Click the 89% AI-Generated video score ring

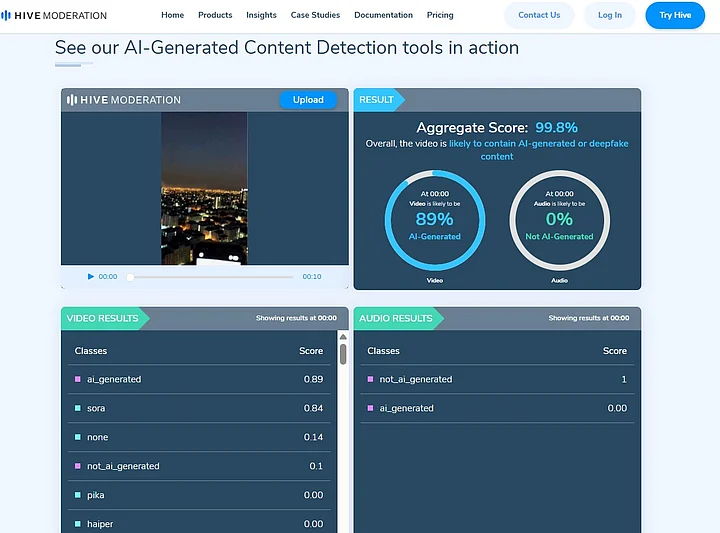click(435, 219)
